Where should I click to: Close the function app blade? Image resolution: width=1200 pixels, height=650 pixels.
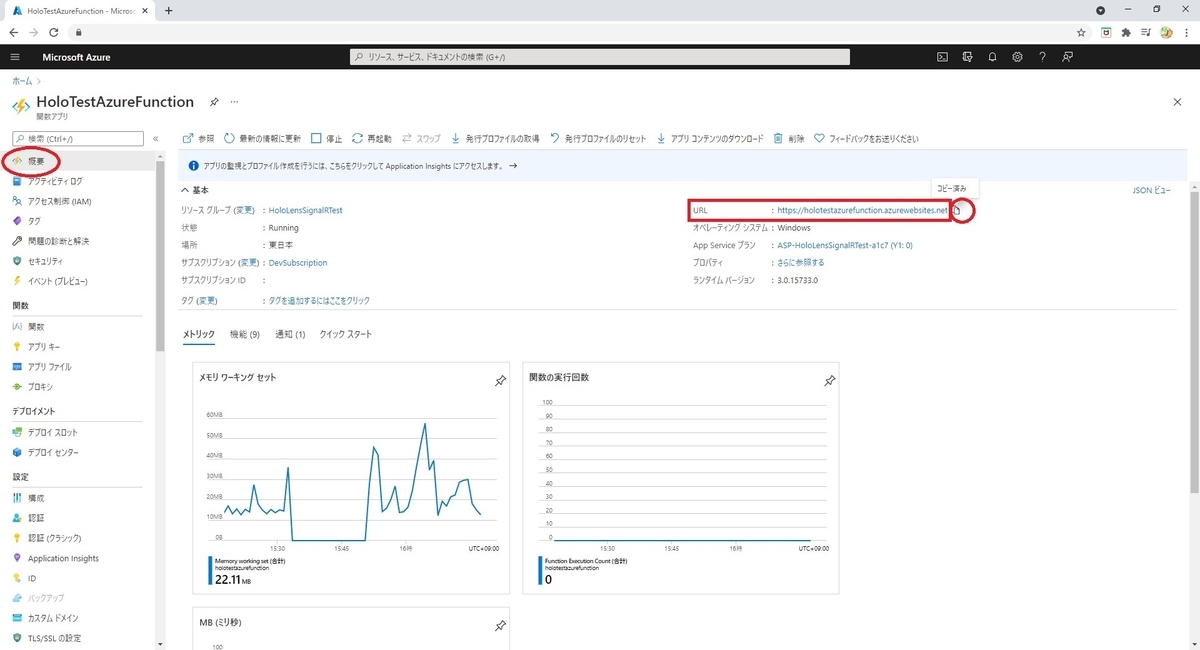coord(1176,102)
